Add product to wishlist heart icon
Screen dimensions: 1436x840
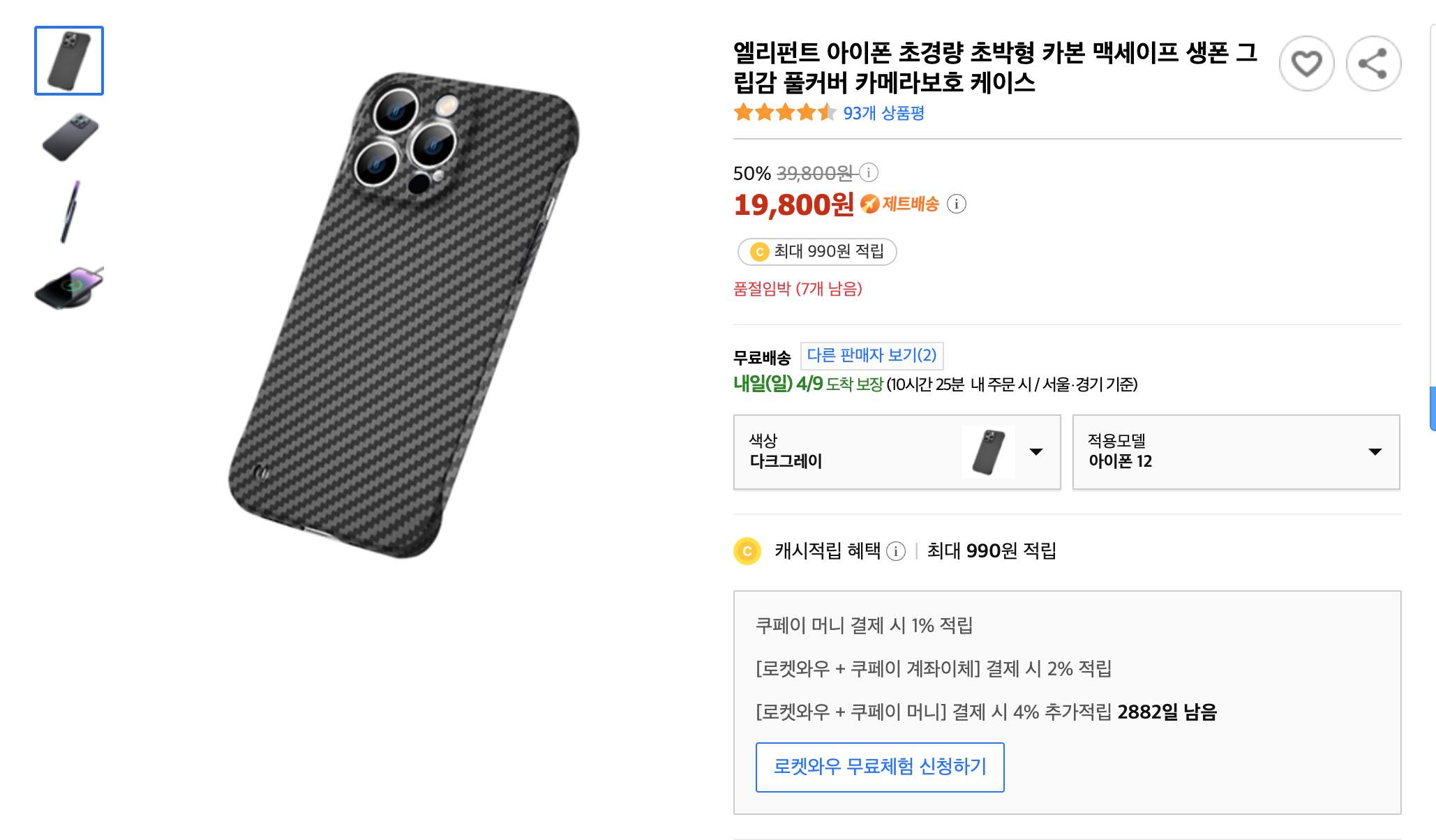[1306, 63]
